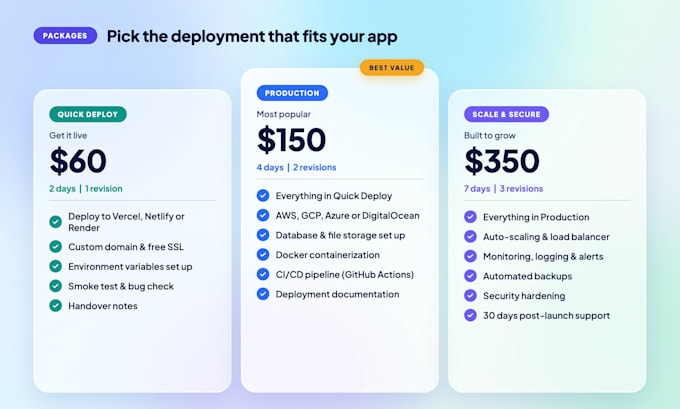
Task: Click check icon beside Deployment documentation
Action: (263, 294)
